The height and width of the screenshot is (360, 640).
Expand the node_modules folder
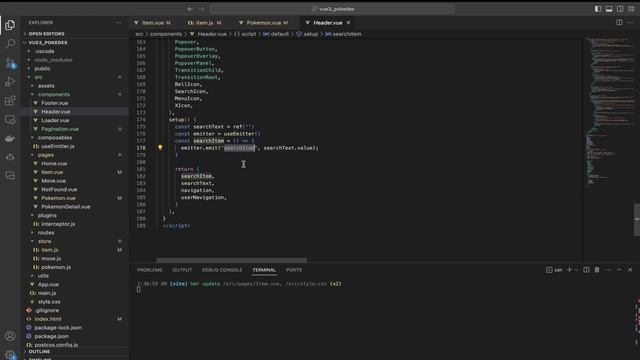53,60
